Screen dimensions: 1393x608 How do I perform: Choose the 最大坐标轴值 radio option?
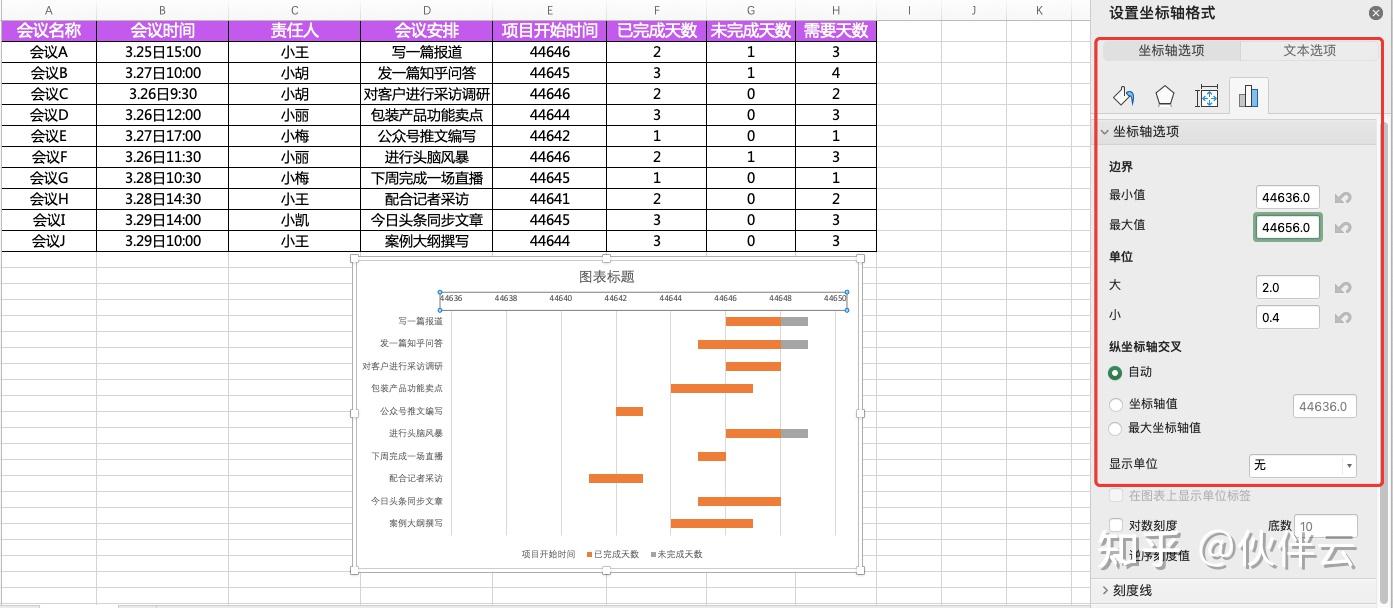(1116, 428)
